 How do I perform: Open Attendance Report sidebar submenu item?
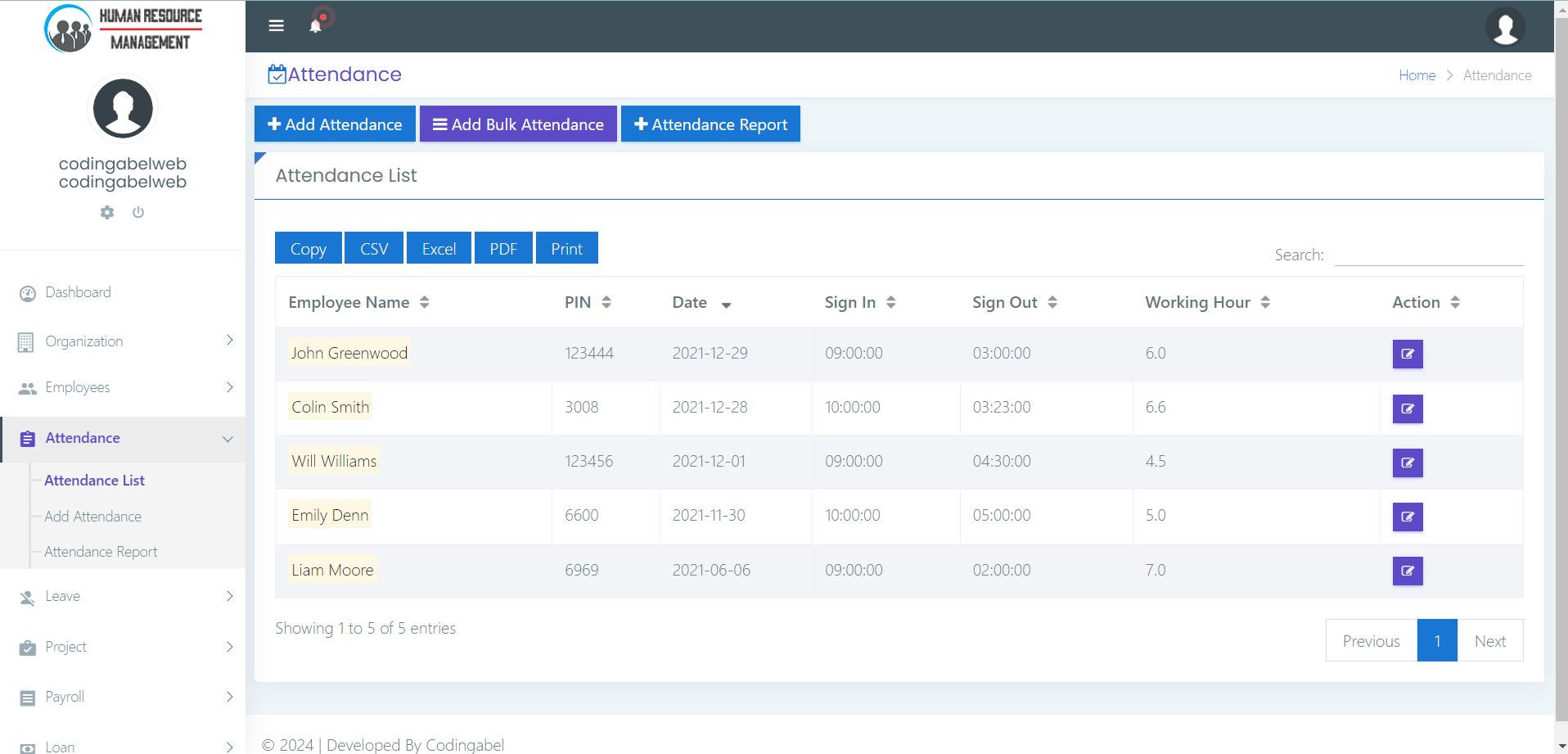(x=101, y=552)
